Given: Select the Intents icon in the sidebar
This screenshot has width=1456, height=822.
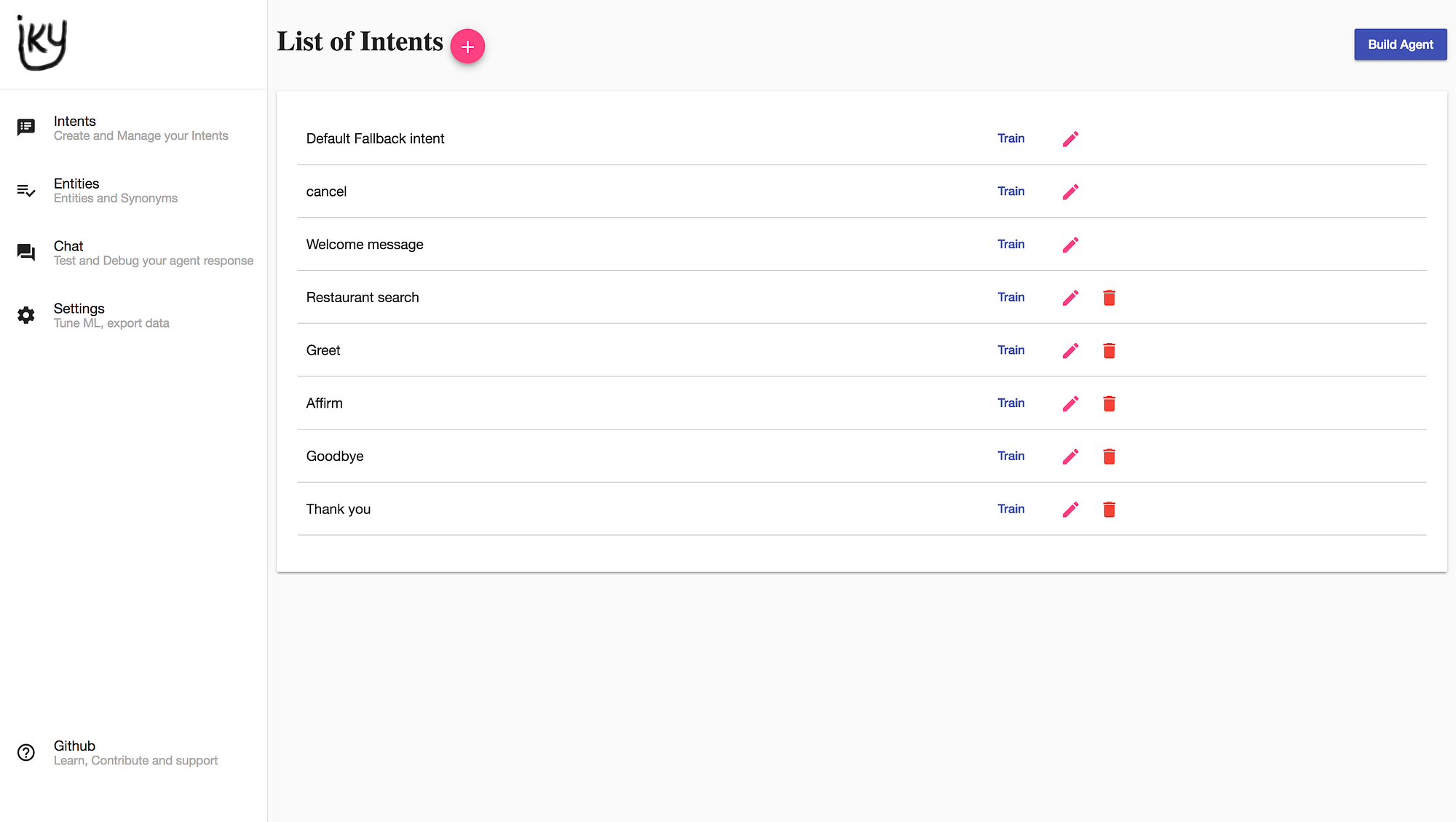Looking at the screenshot, I should [25, 126].
